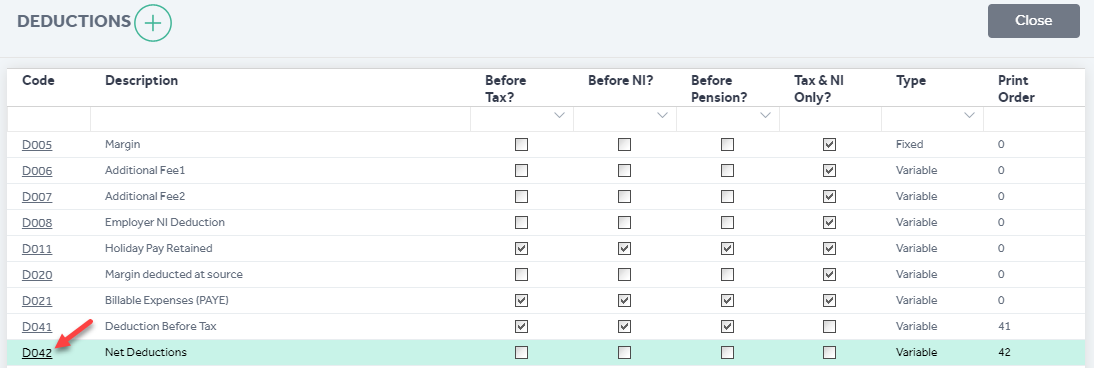Open deduction code D005
The height and width of the screenshot is (368, 1094).
tap(37, 145)
